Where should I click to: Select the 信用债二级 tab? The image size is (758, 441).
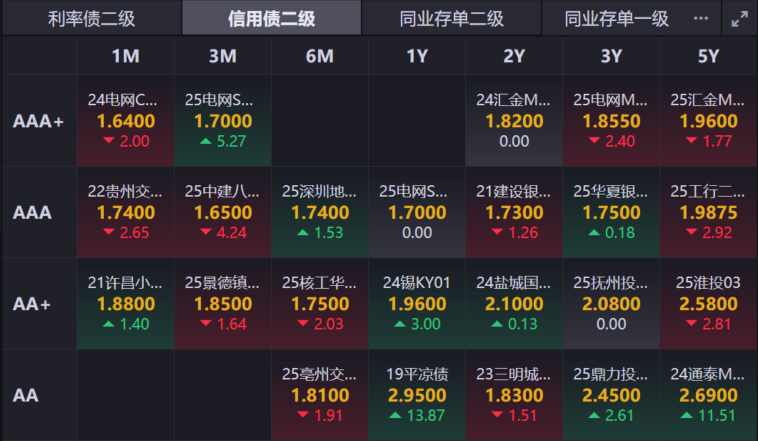[x=271, y=19]
